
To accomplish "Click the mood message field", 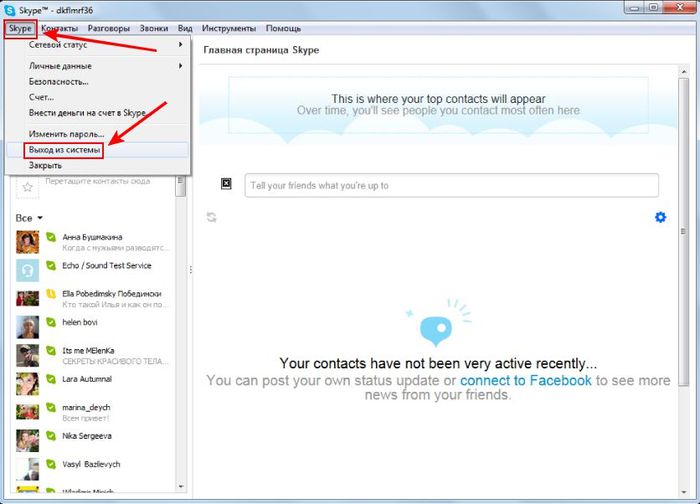I will (x=451, y=185).
